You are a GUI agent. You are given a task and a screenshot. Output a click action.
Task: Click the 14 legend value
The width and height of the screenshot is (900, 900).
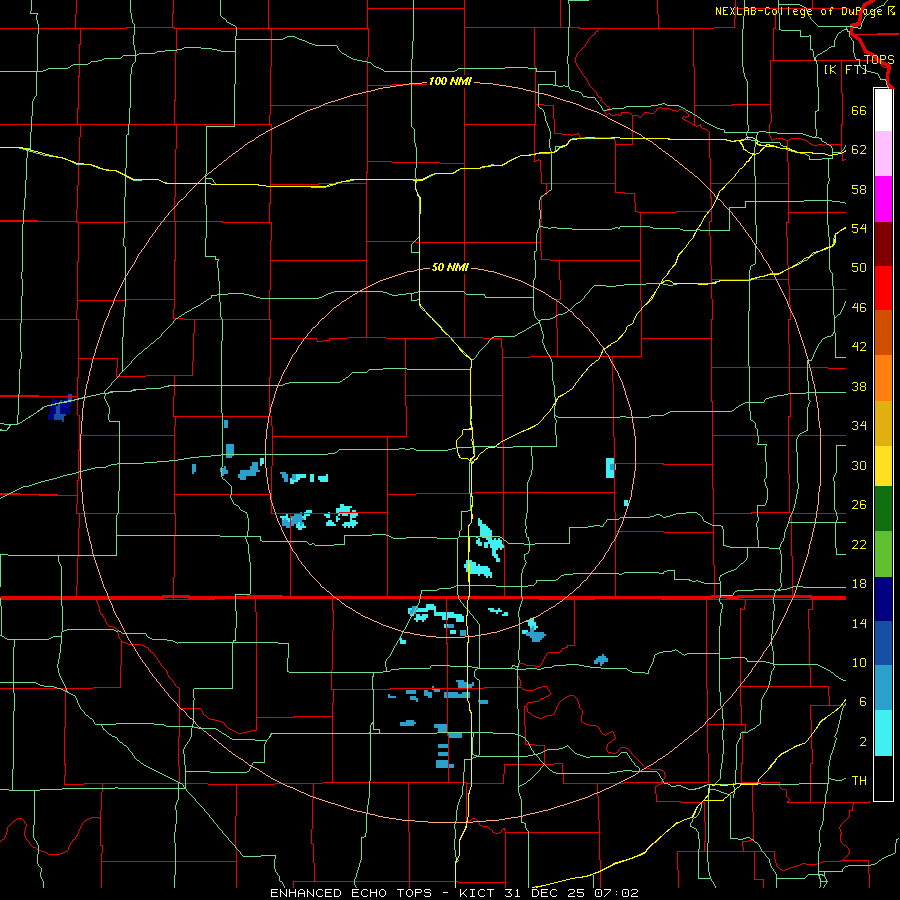pos(859,623)
